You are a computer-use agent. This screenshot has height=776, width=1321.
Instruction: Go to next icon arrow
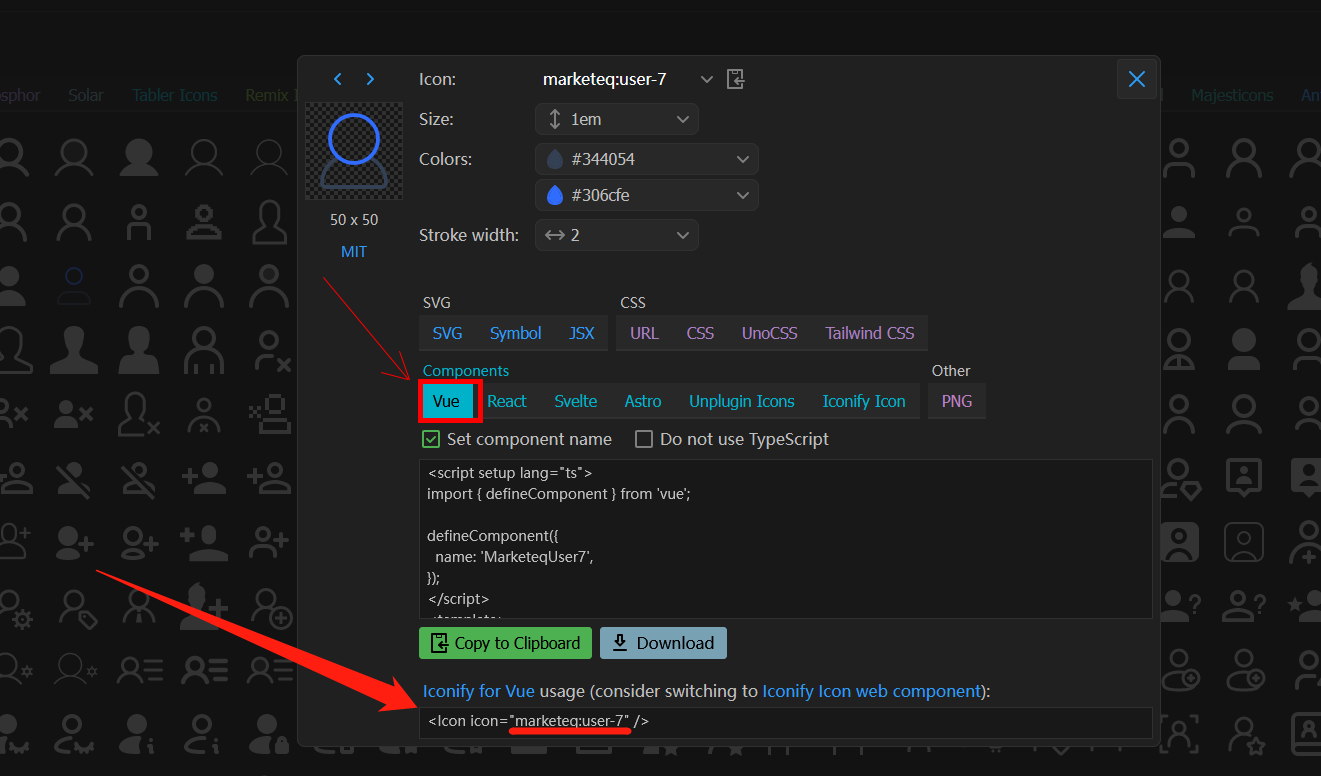370,79
